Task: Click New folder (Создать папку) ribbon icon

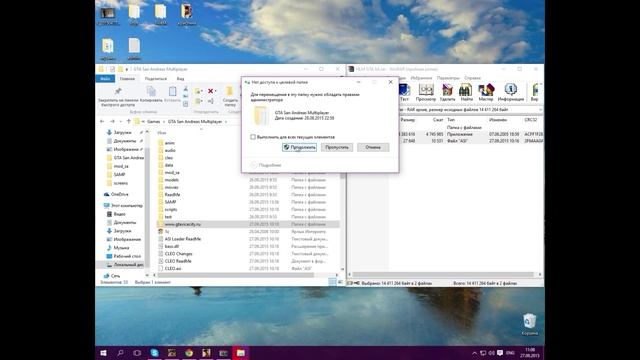Action: [230, 96]
